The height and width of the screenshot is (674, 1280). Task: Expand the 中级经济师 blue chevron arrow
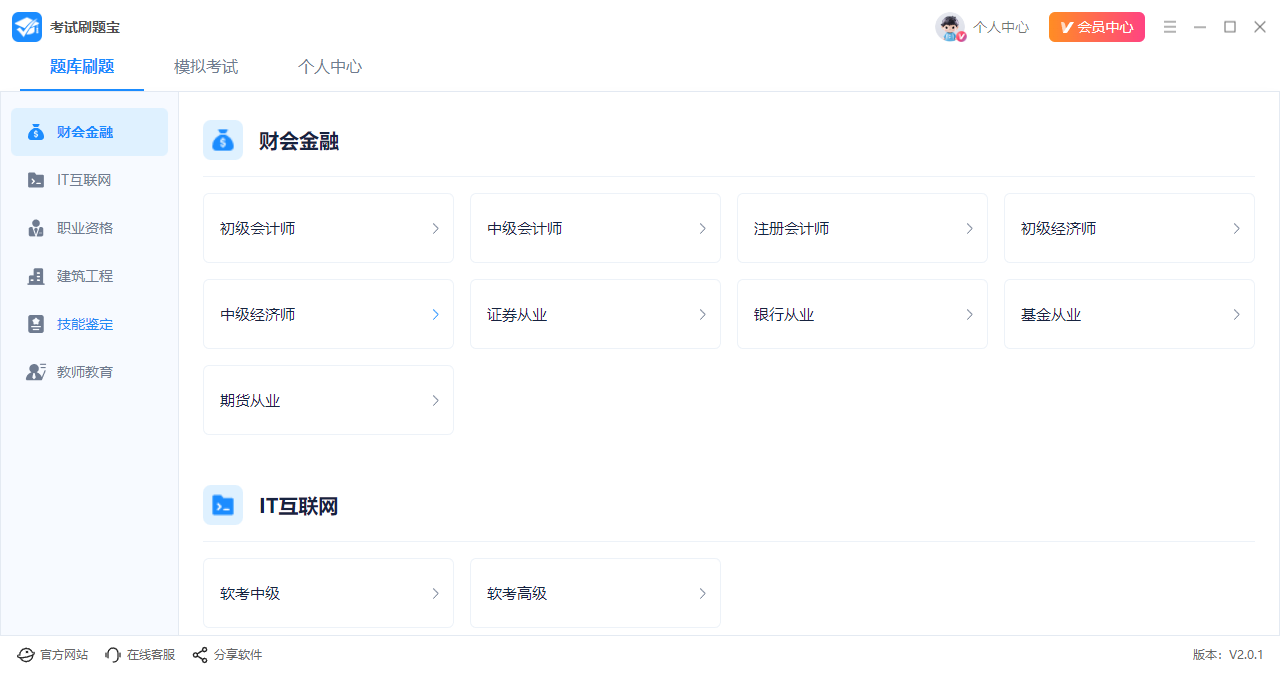click(x=435, y=314)
